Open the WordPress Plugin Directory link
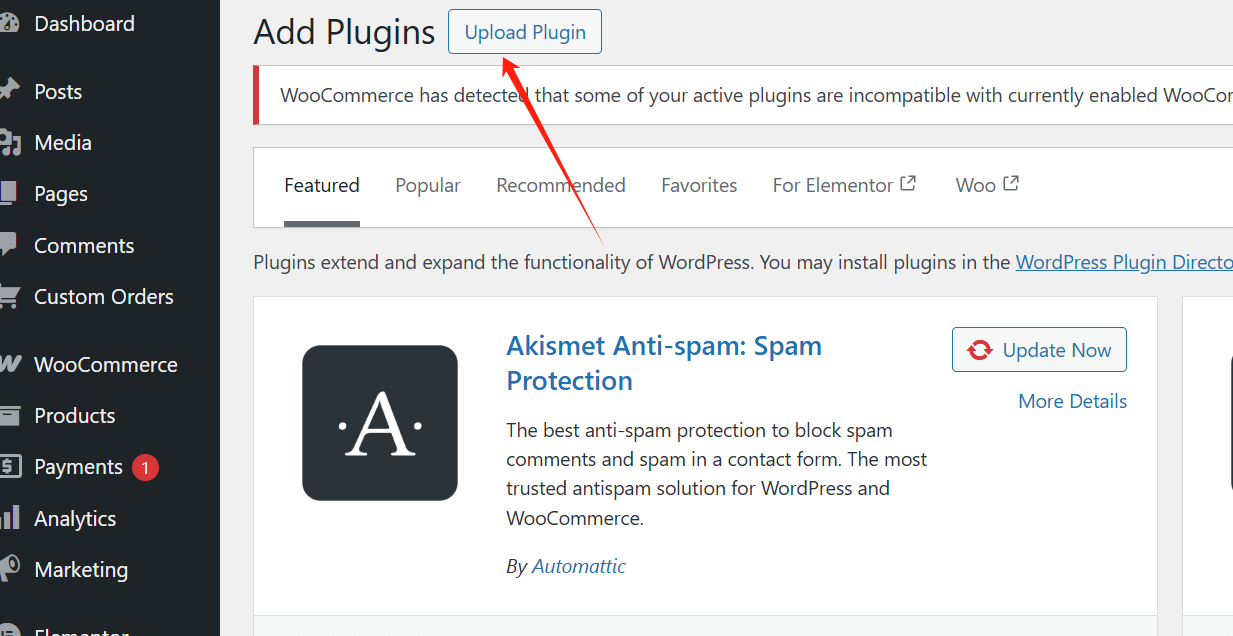 [1124, 262]
